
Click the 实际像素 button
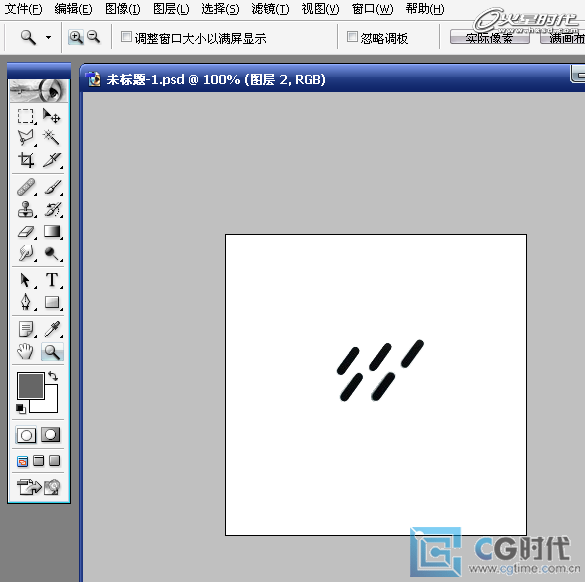489,37
